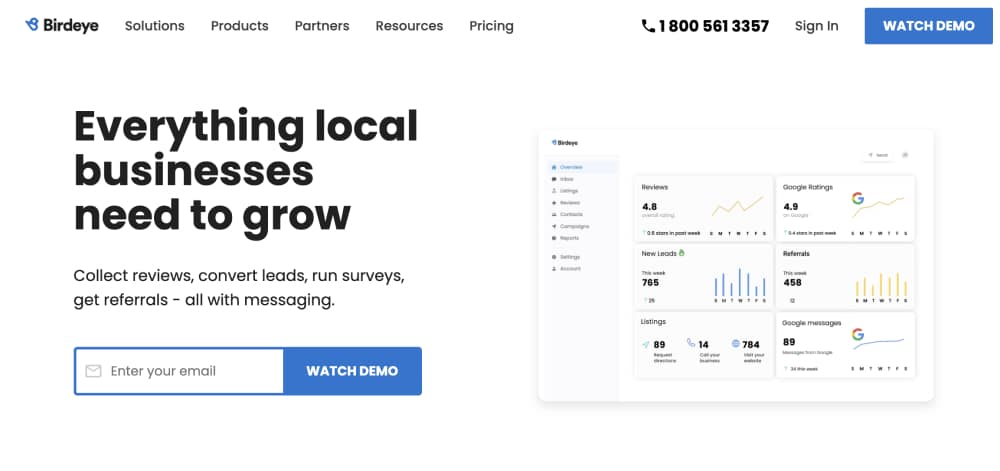Screen dimensions: 1000x471
Task: Click the icon right of the dashboard Send button
Action: (x=904, y=155)
